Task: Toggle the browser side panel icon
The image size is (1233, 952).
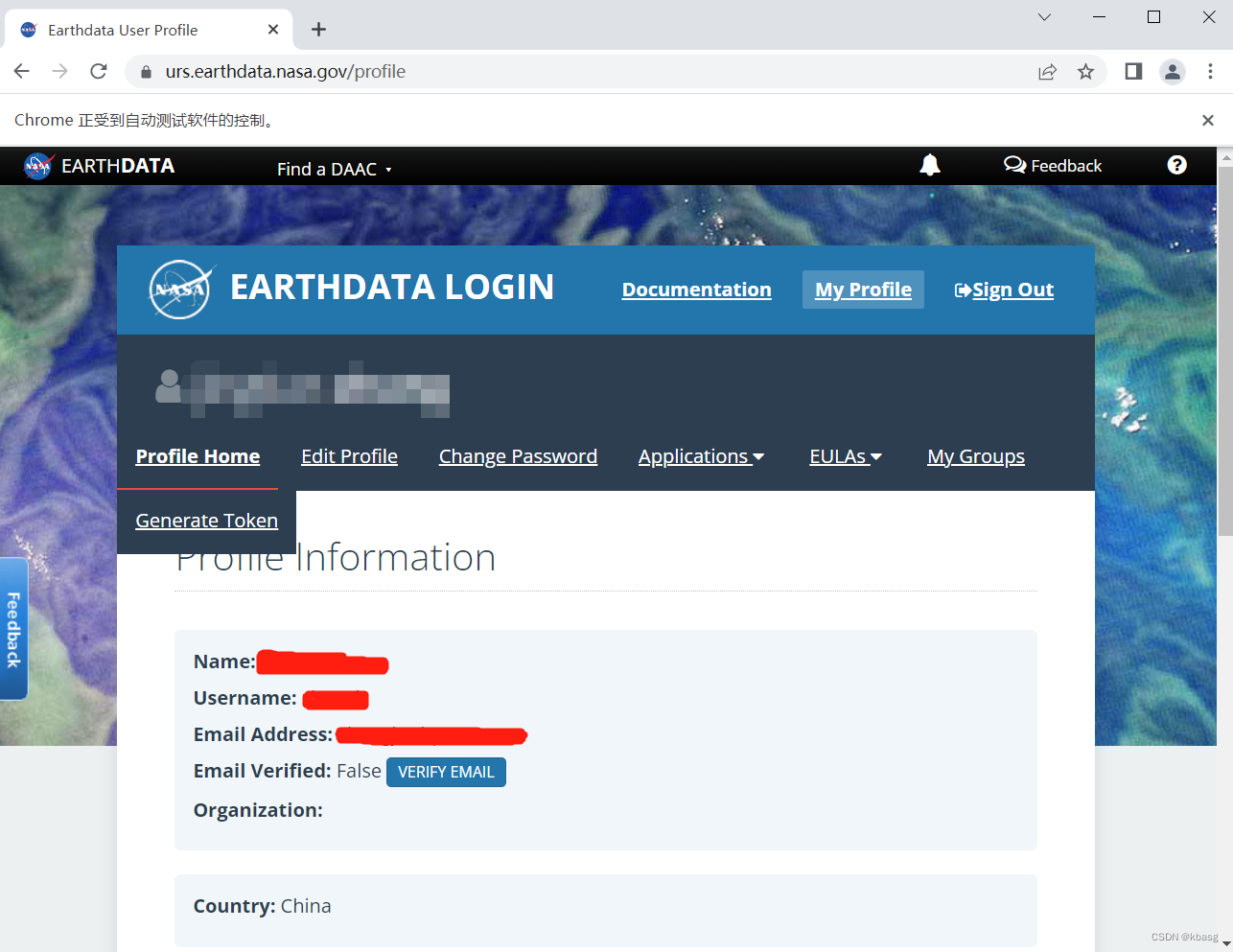Action: pos(1133,71)
